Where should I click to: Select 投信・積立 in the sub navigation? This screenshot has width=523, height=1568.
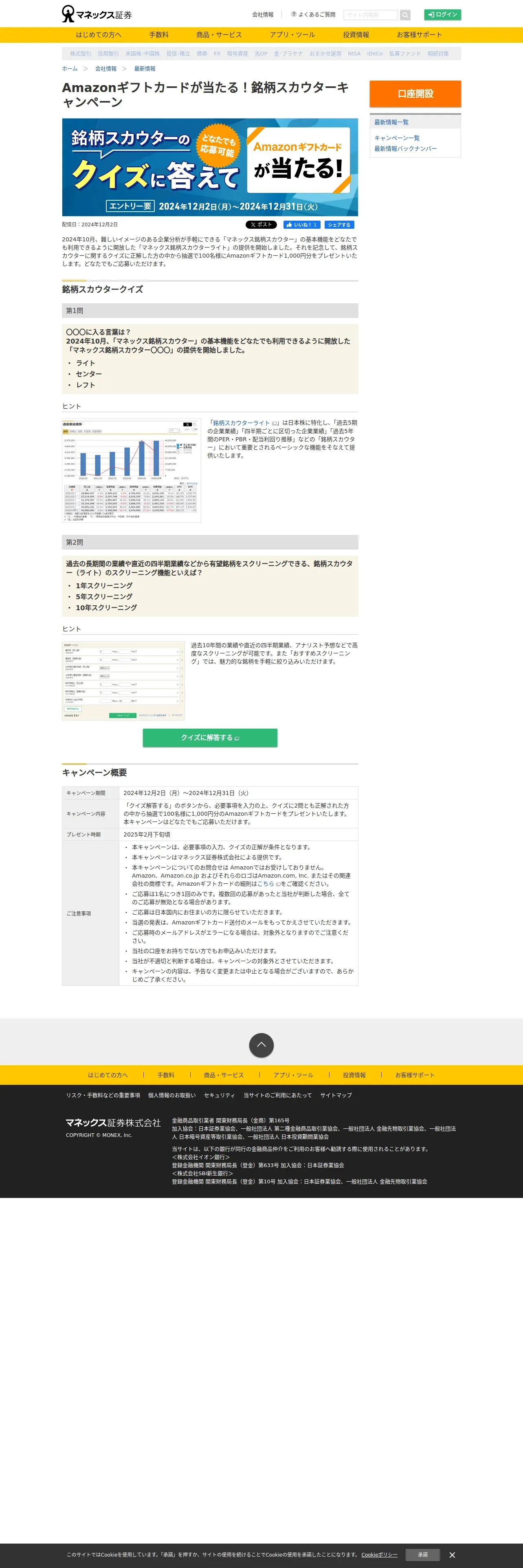[178, 54]
